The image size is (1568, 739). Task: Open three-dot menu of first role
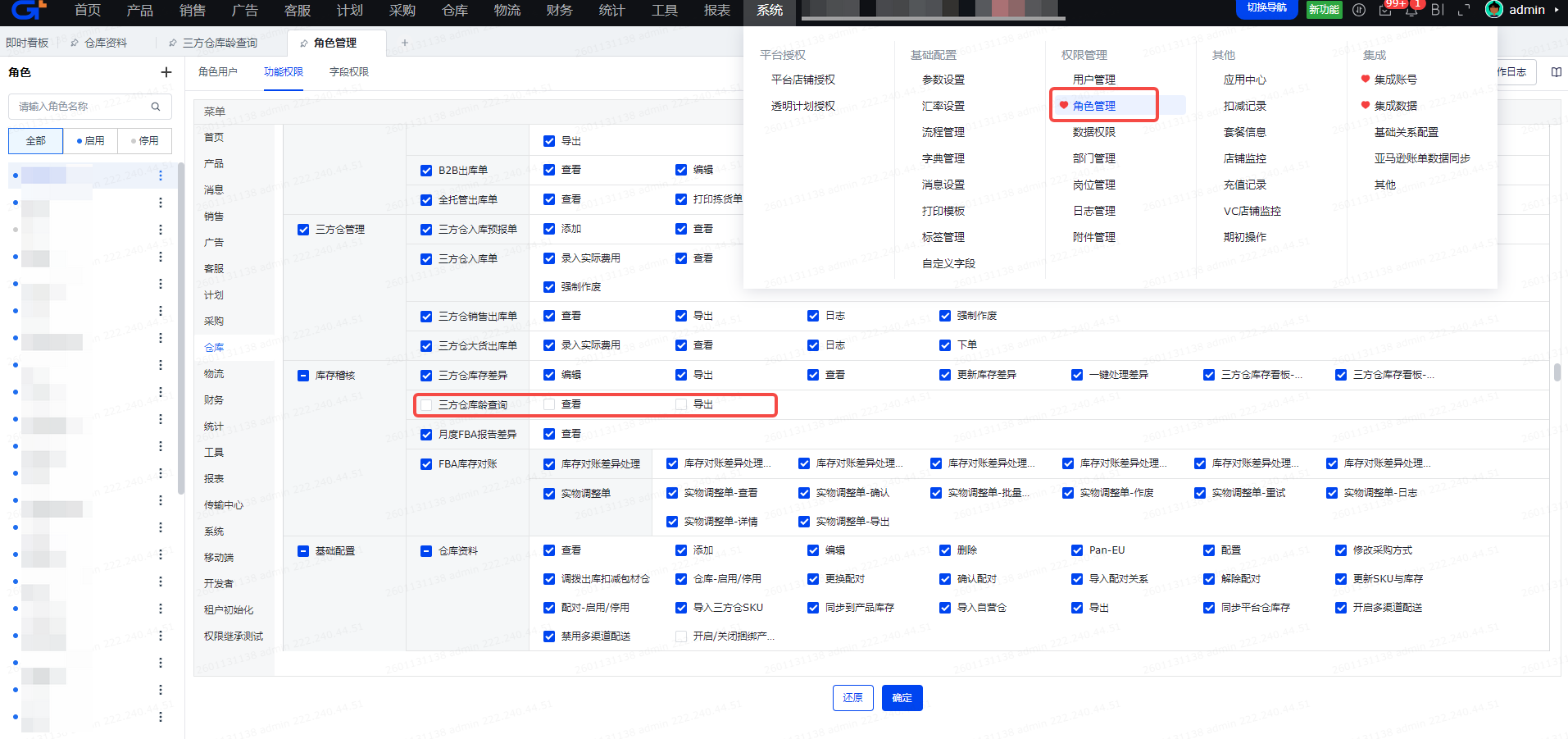point(161,176)
